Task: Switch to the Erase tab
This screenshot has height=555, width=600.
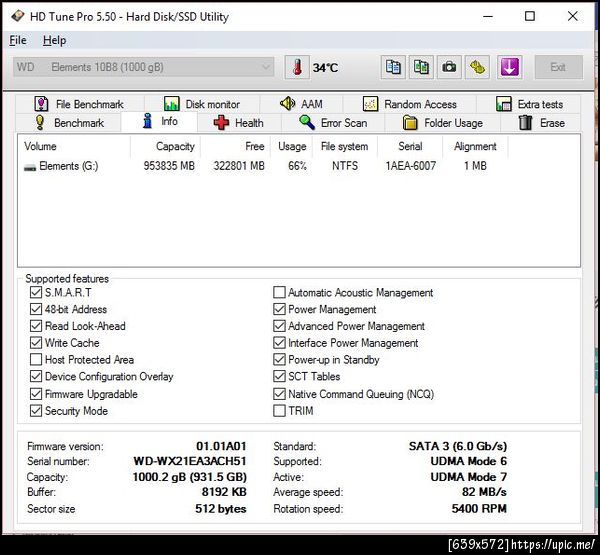Action: 541,123
